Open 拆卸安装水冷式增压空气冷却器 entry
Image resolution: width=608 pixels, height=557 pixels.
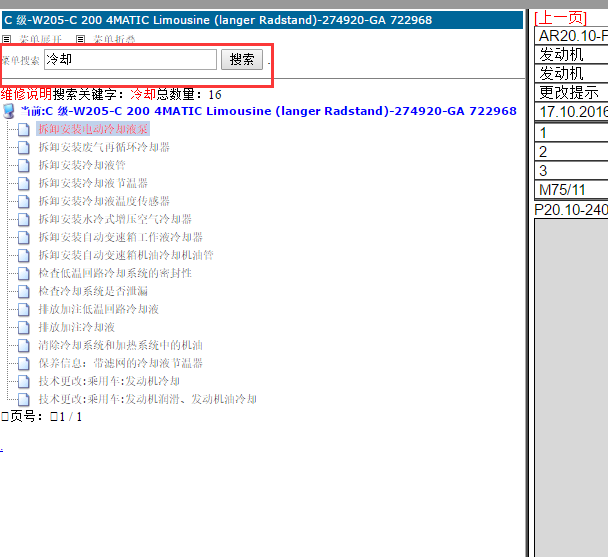pos(115,219)
